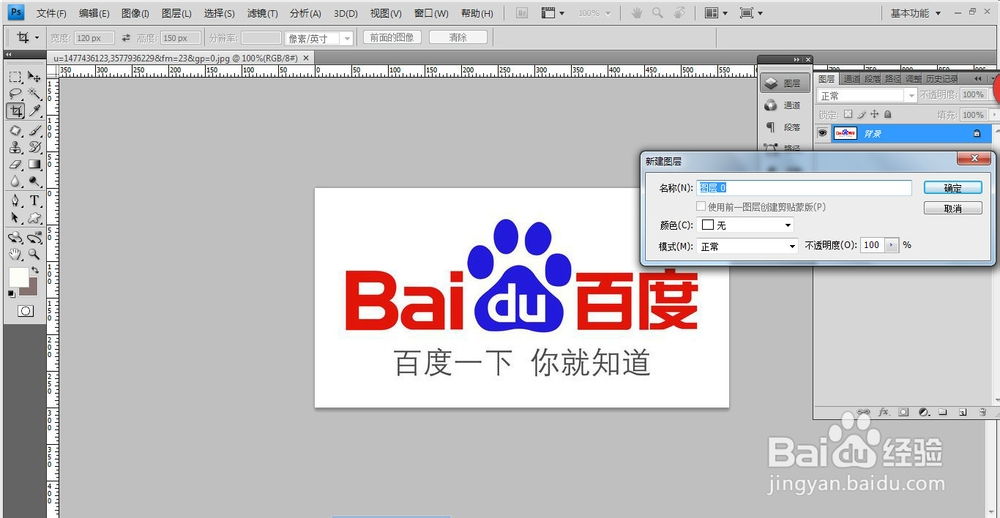Select the Custom Shape tool
This screenshot has width=1000, height=518.
point(34,218)
